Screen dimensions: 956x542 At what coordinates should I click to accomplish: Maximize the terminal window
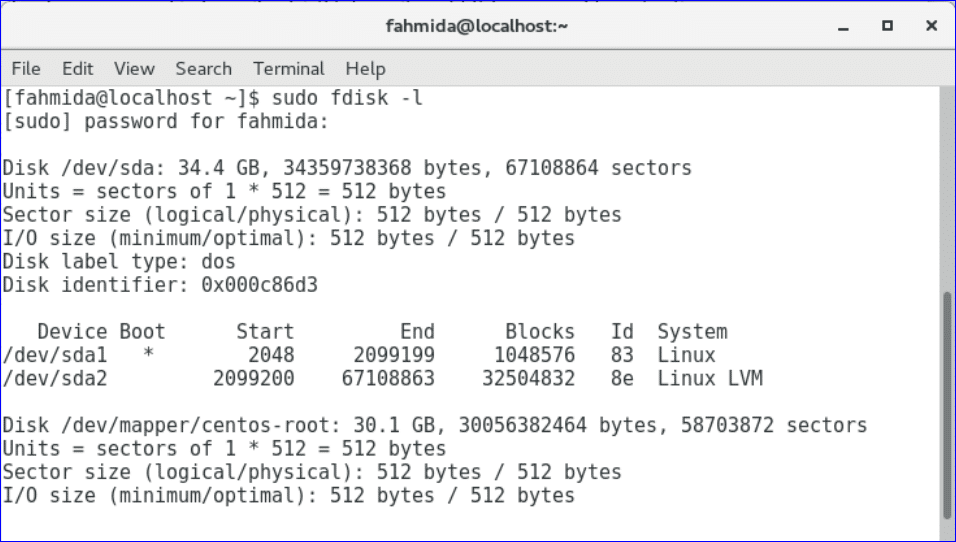887,26
